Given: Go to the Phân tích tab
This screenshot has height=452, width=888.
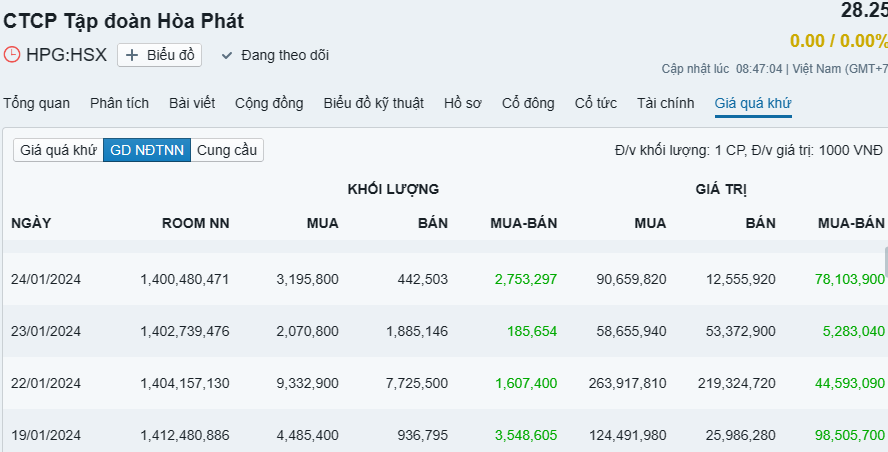Looking at the screenshot, I should pos(119,103).
